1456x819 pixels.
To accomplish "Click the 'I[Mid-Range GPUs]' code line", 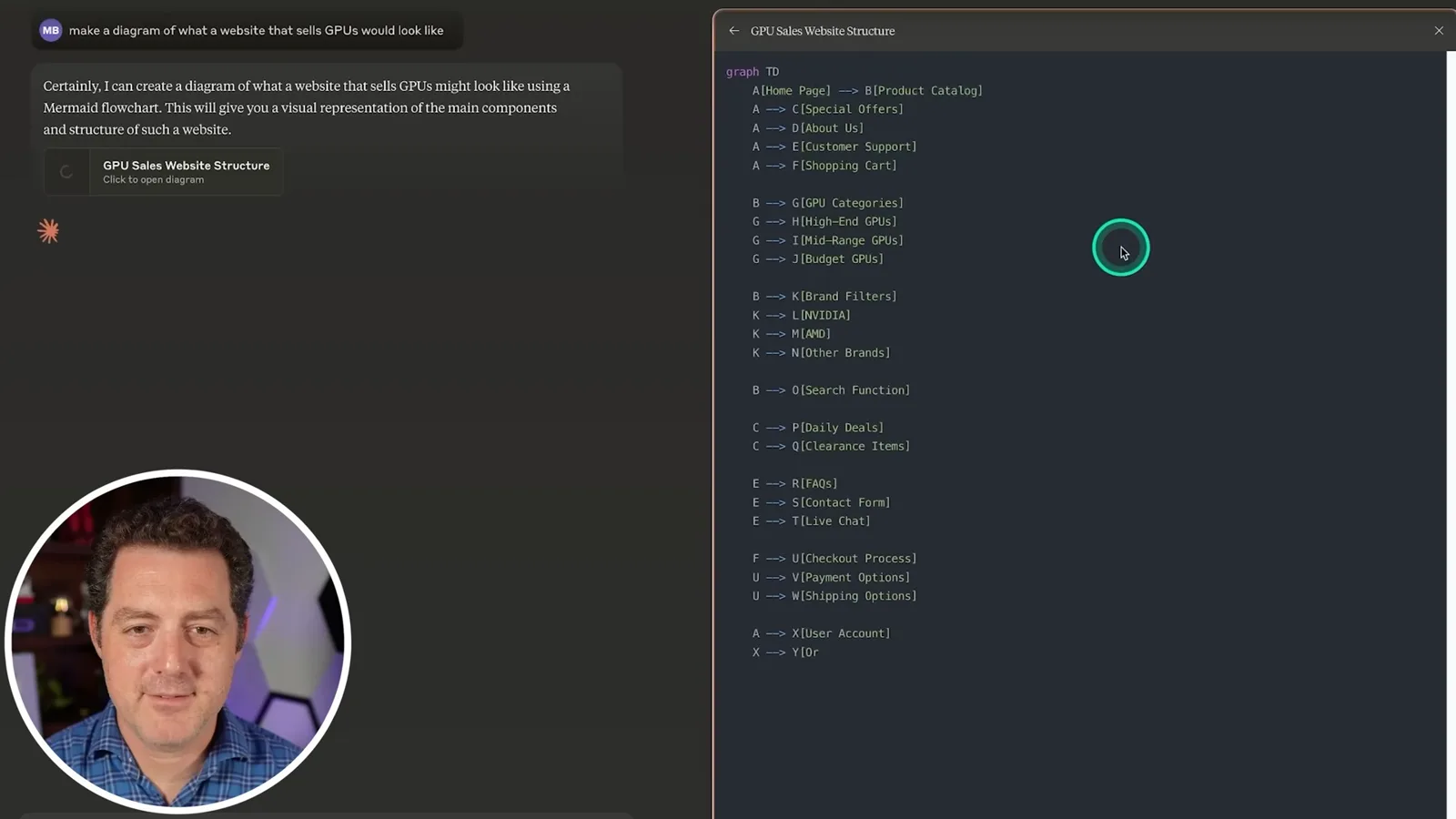I will (x=828, y=240).
